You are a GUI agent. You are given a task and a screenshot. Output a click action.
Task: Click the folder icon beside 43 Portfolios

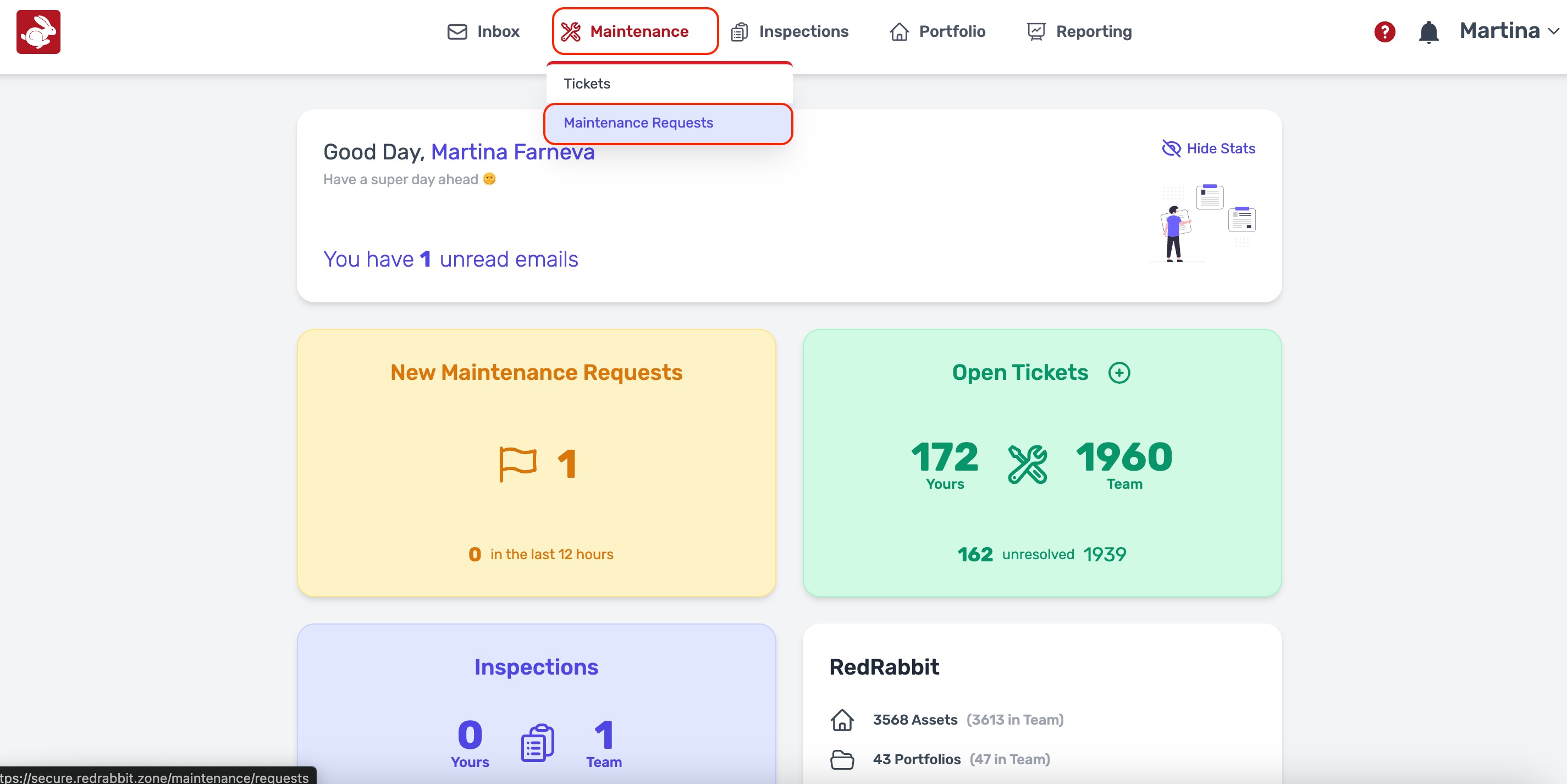click(842, 759)
